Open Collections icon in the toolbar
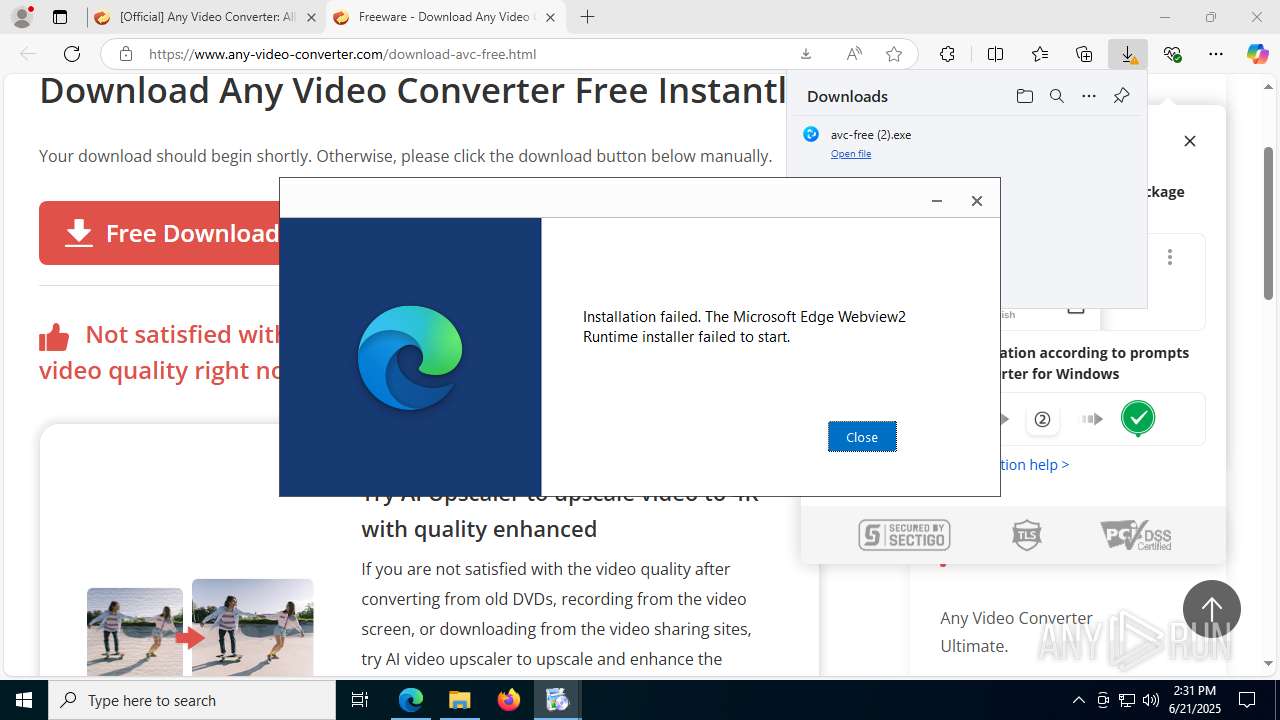Image resolution: width=1280 pixels, height=720 pixels. click(x=1084, y=54)
